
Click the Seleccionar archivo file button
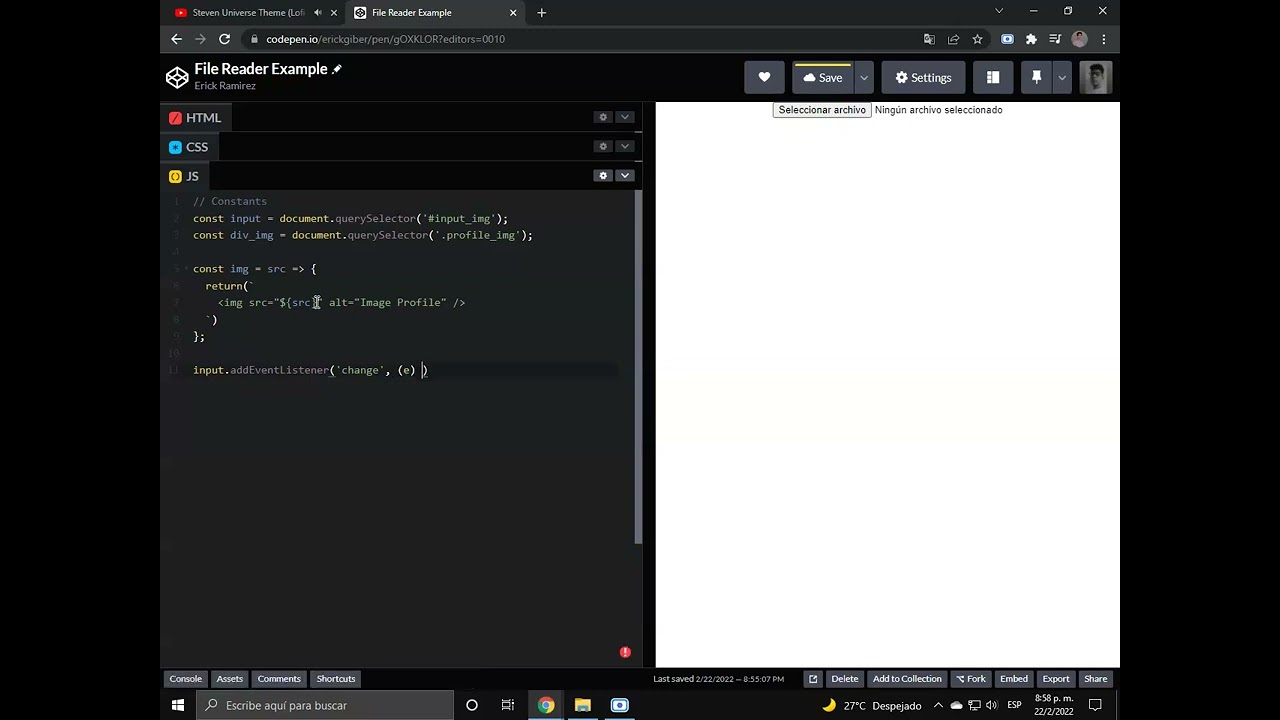(822, 110)
